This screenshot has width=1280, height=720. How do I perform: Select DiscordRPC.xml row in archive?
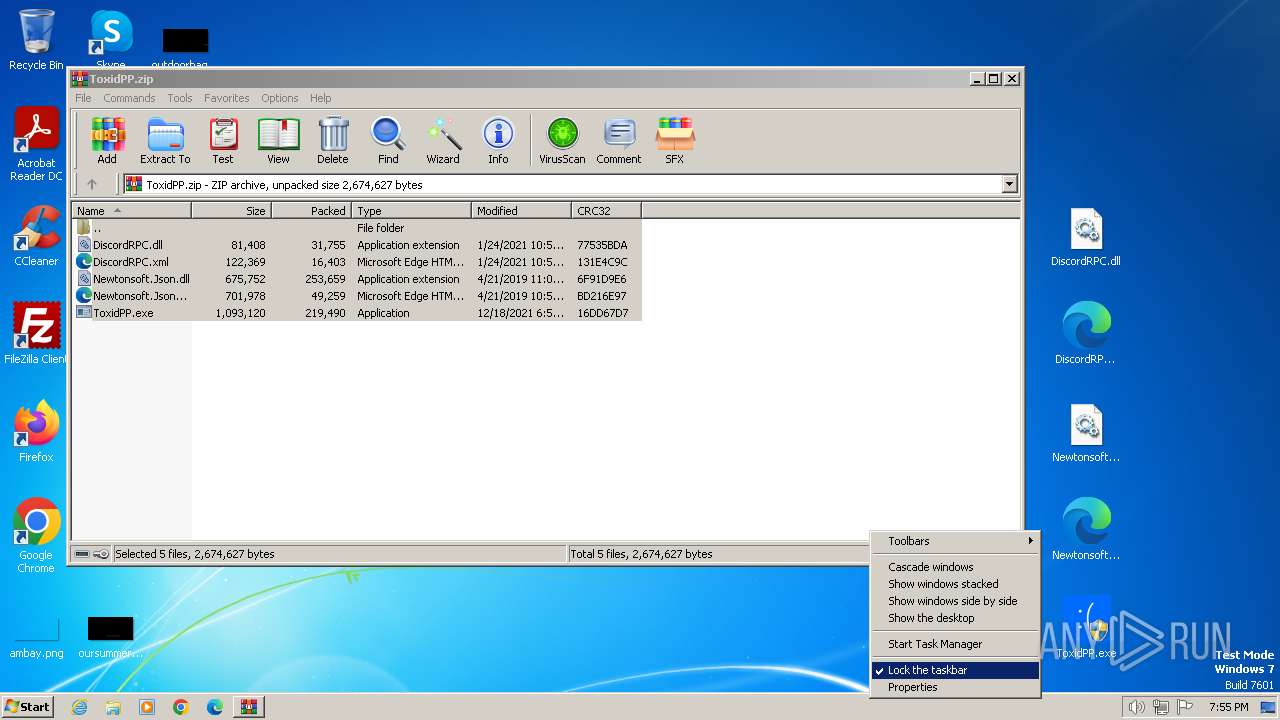(356, 262)
